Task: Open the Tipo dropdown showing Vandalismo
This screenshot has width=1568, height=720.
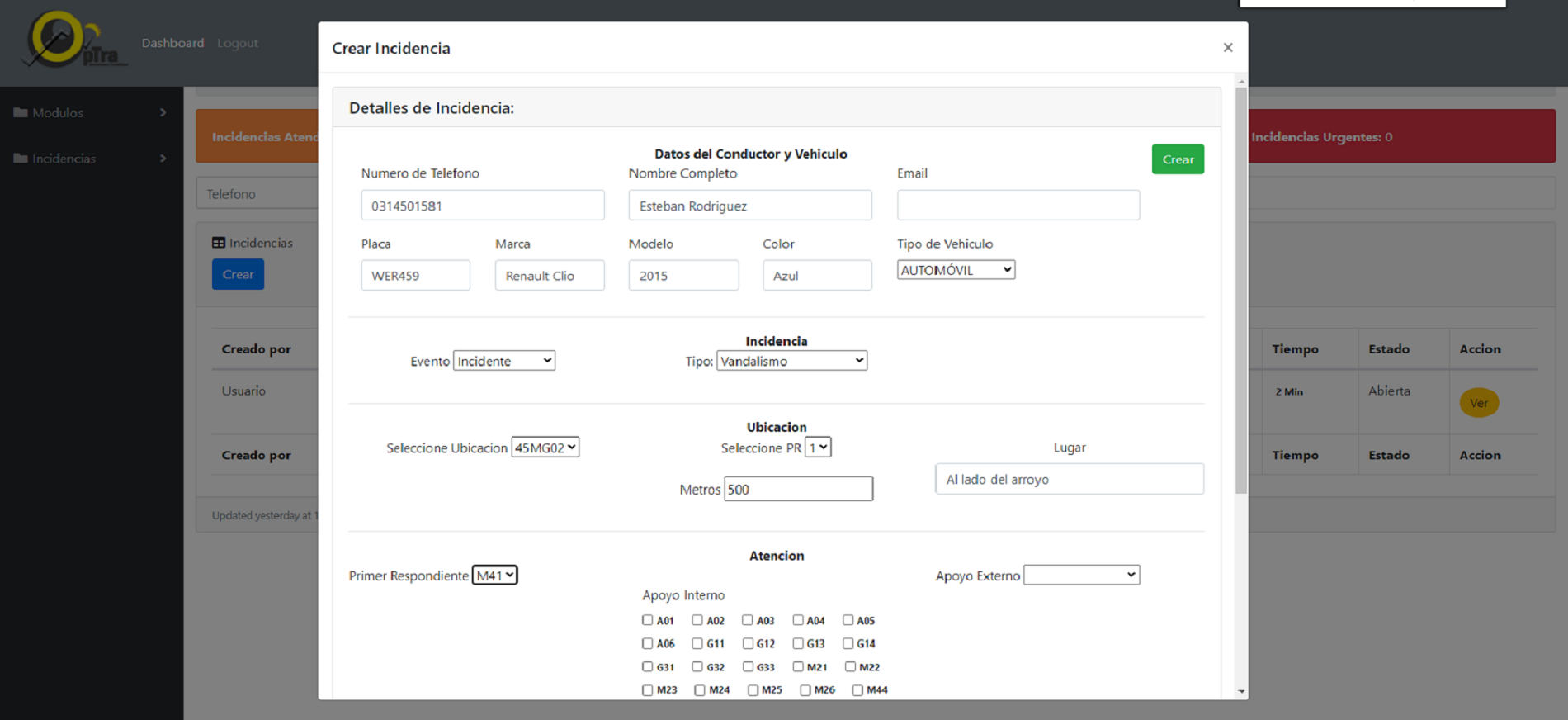Action: tap(791, 361)
